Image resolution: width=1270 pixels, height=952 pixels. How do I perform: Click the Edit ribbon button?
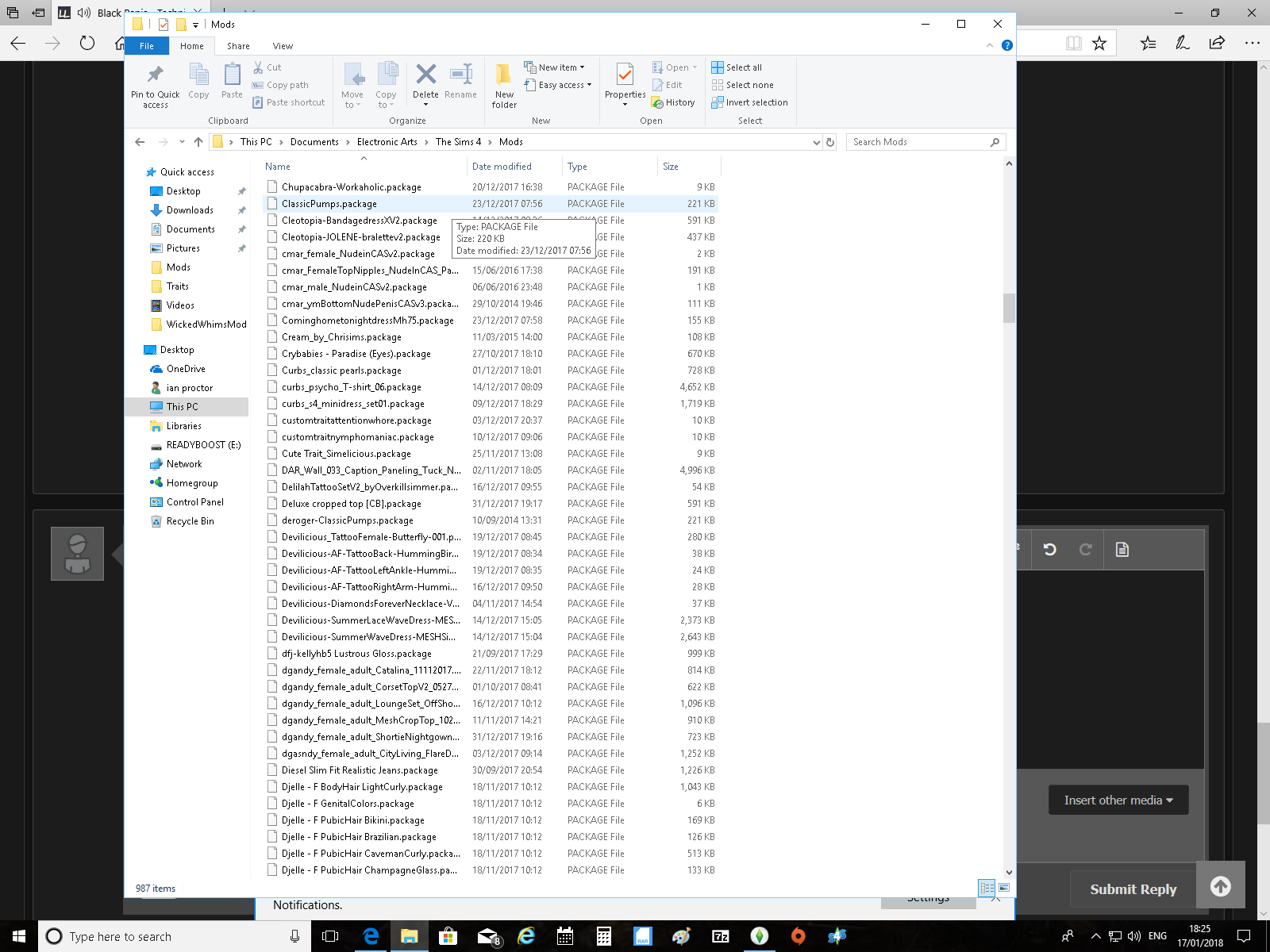click(x=668, y=85)
